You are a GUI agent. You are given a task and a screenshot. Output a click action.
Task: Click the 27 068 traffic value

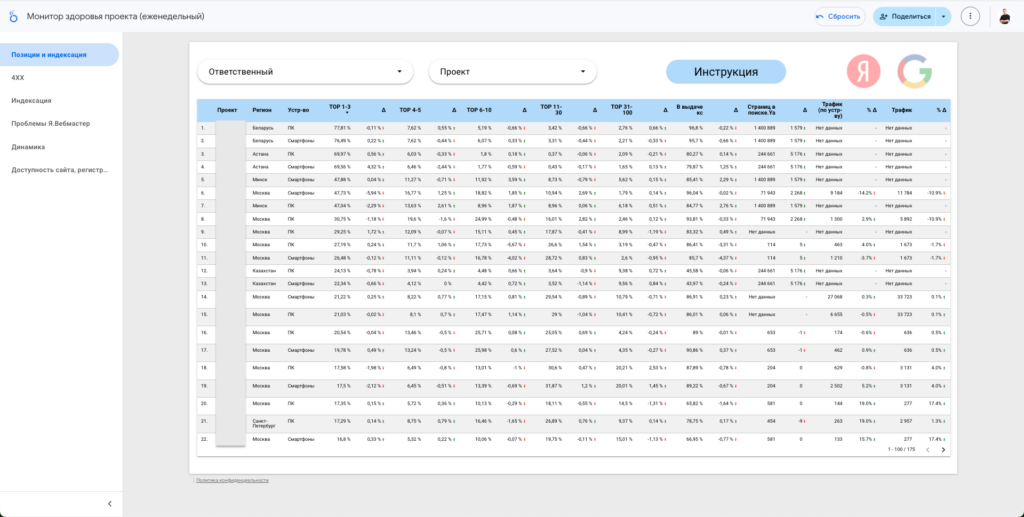tap(835, 296)
